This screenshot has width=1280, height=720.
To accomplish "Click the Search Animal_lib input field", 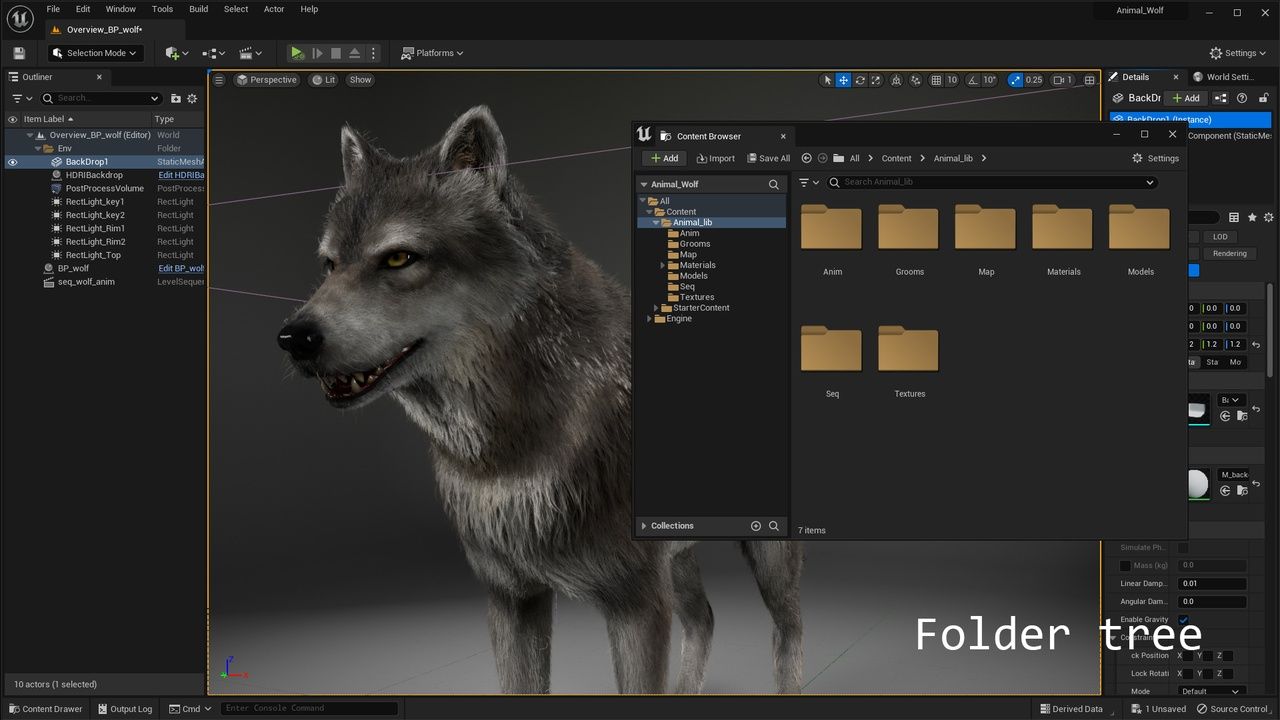I will (990, 182).
